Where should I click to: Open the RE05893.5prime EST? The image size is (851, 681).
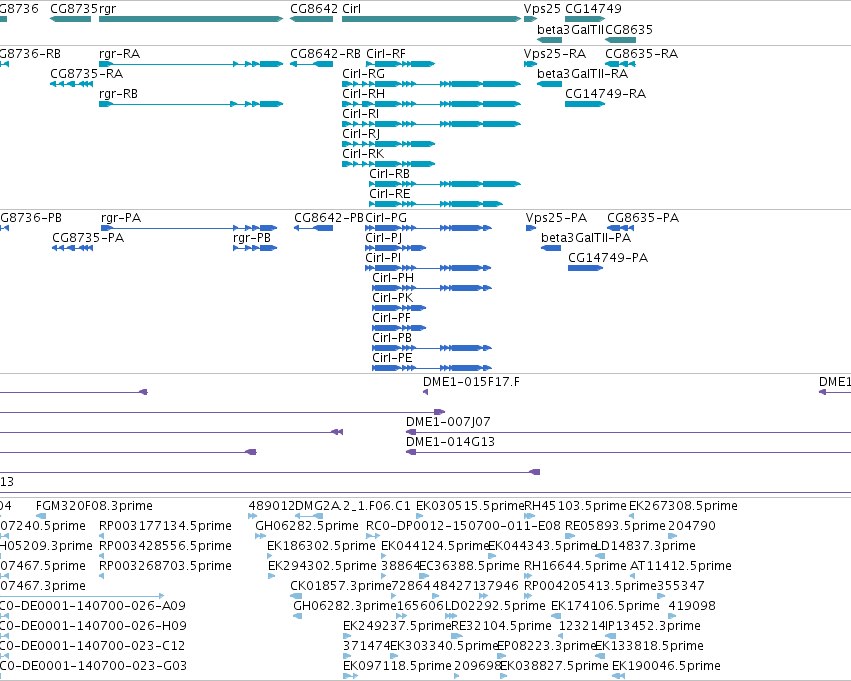(x=570, y=536)
